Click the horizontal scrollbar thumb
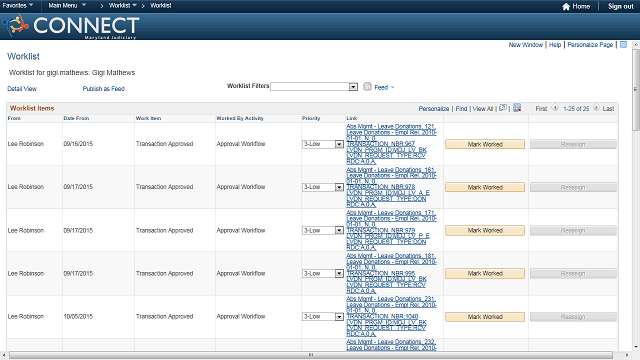The width and height of the screenshot is (640, 360). pos(311,355)
